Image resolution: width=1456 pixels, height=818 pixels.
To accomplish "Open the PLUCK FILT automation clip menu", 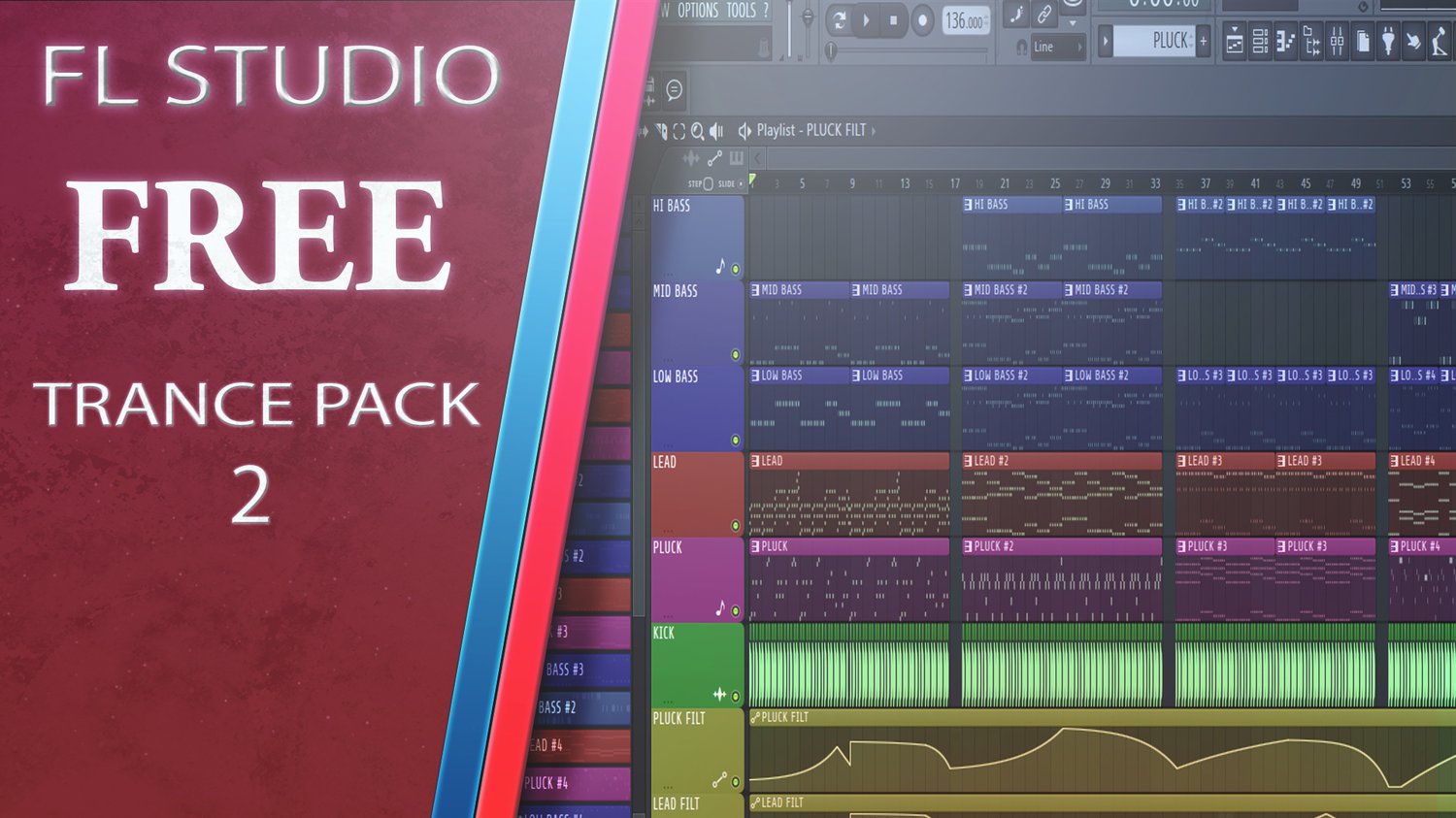I will 755,718.
